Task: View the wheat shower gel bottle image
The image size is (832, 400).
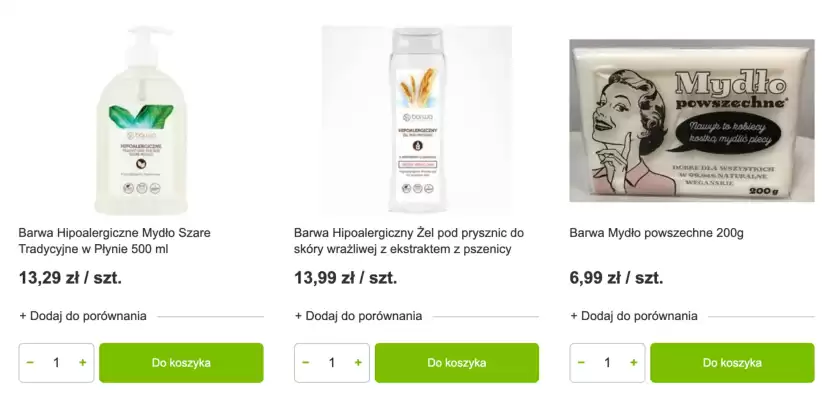Action: coord(417,120)
